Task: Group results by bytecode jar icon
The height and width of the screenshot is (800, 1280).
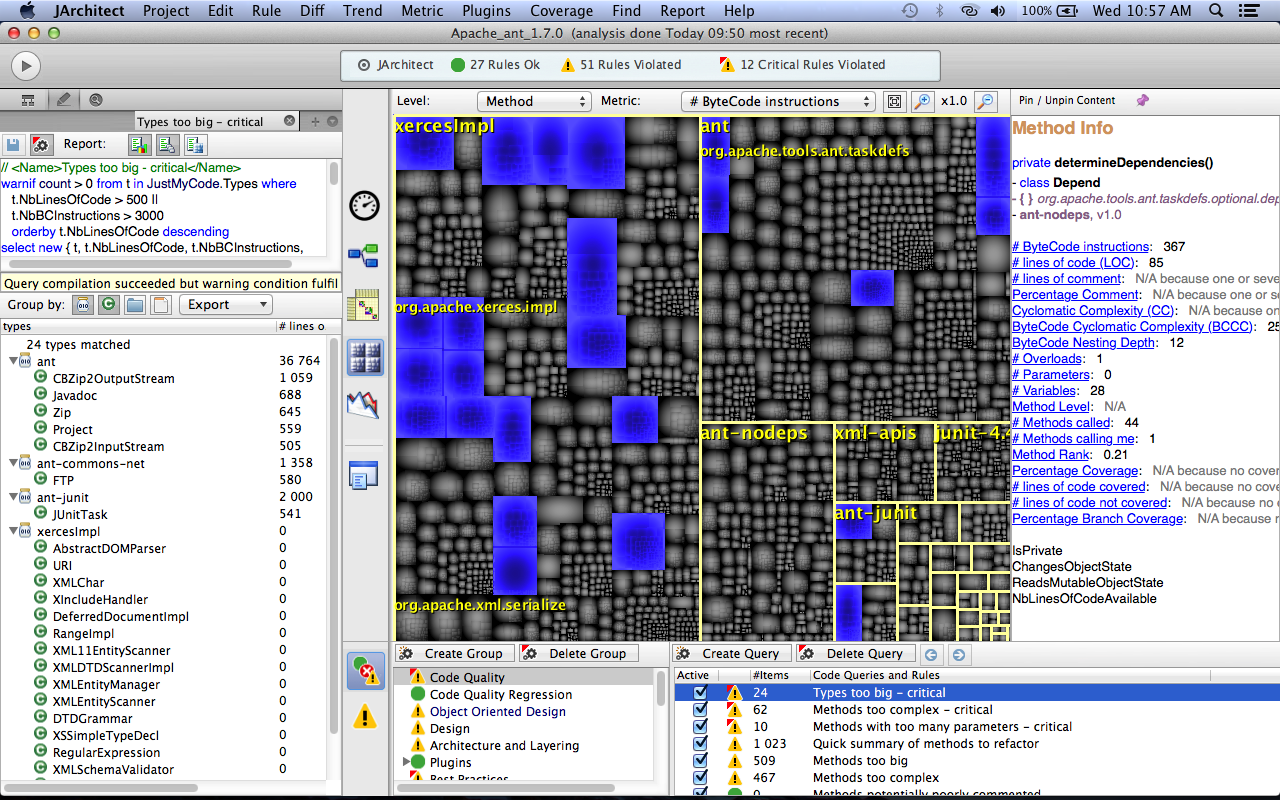Action: point(83,305)
